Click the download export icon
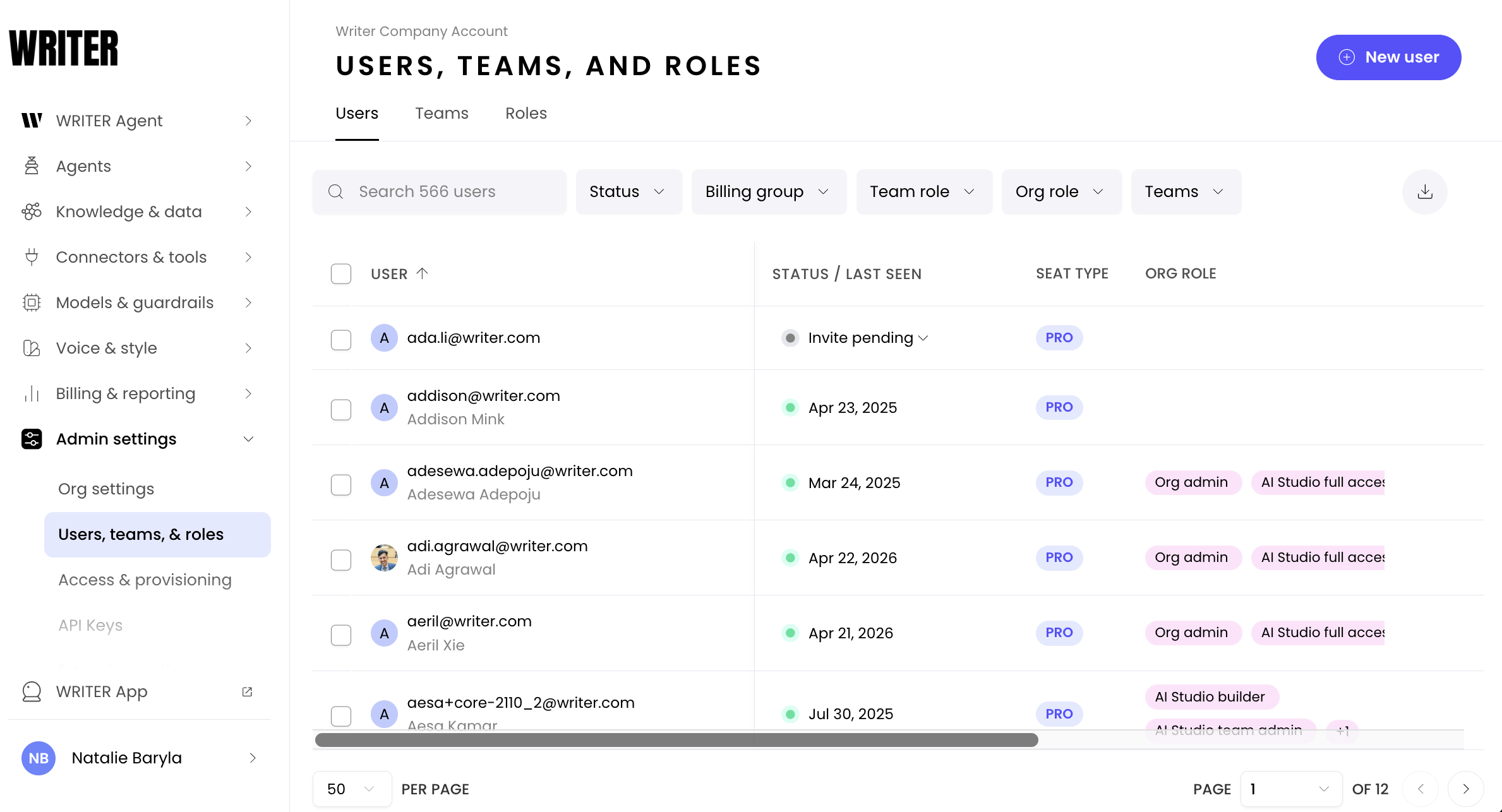1502x812 pixels. pyautogui.click(x=1424, y=191)
